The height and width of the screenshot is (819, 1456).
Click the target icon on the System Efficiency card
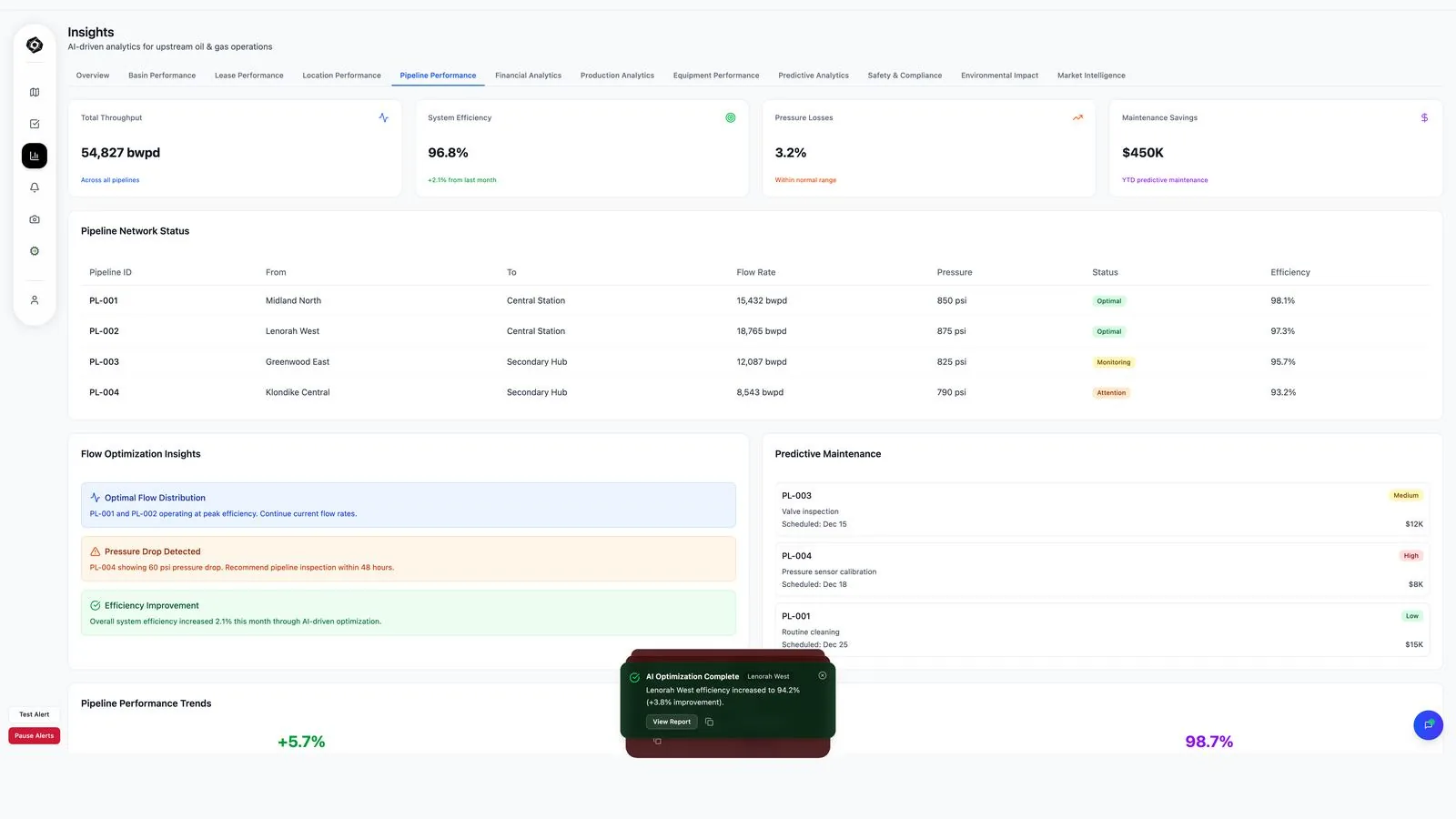pos(731,117)
